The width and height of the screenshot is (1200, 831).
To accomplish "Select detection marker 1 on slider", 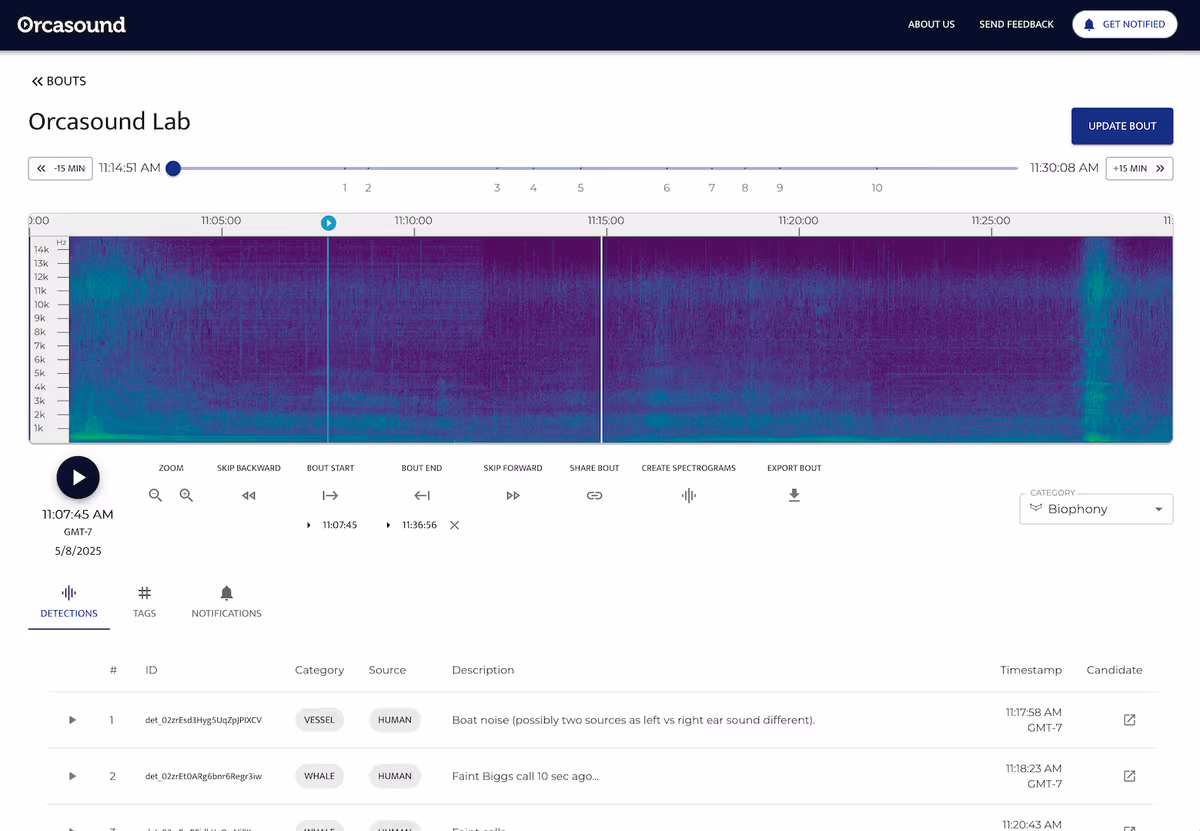I will (x=345, y=187).
